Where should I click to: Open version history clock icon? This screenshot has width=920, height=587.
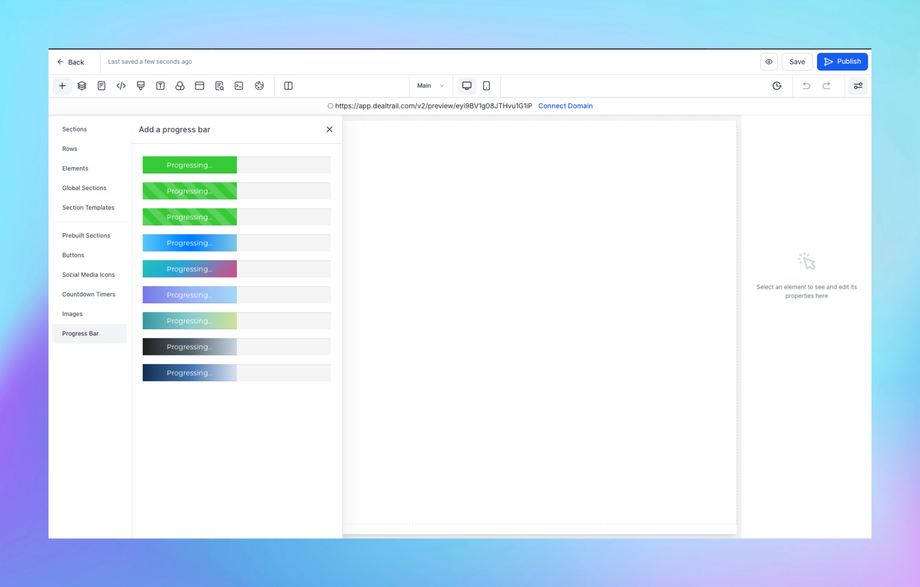777,86
